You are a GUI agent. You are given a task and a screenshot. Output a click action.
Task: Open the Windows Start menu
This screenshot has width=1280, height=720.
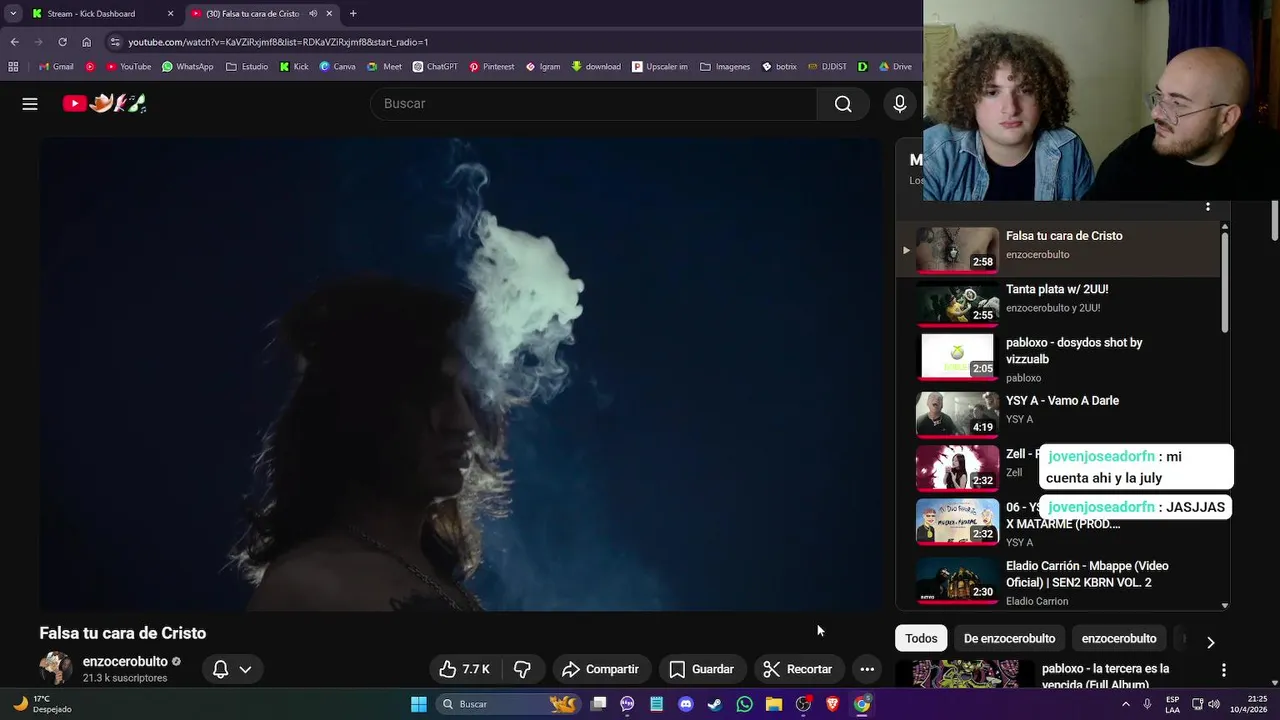coord(419,704)
